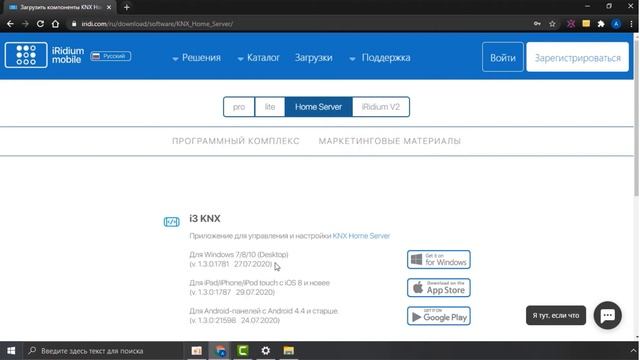
Task: Reload the current page
Action: 40,24
